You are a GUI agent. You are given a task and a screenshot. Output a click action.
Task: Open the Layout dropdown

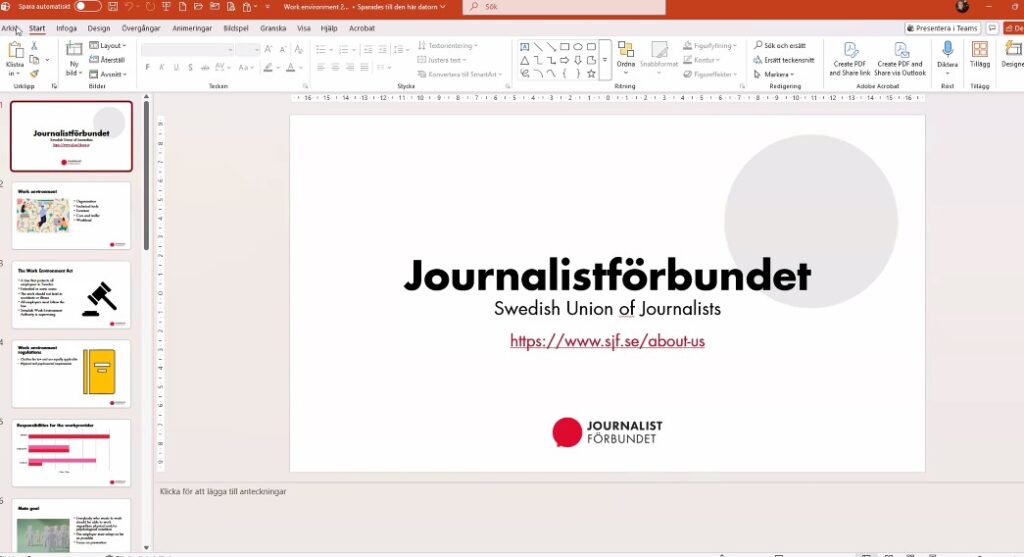(108, 46)
